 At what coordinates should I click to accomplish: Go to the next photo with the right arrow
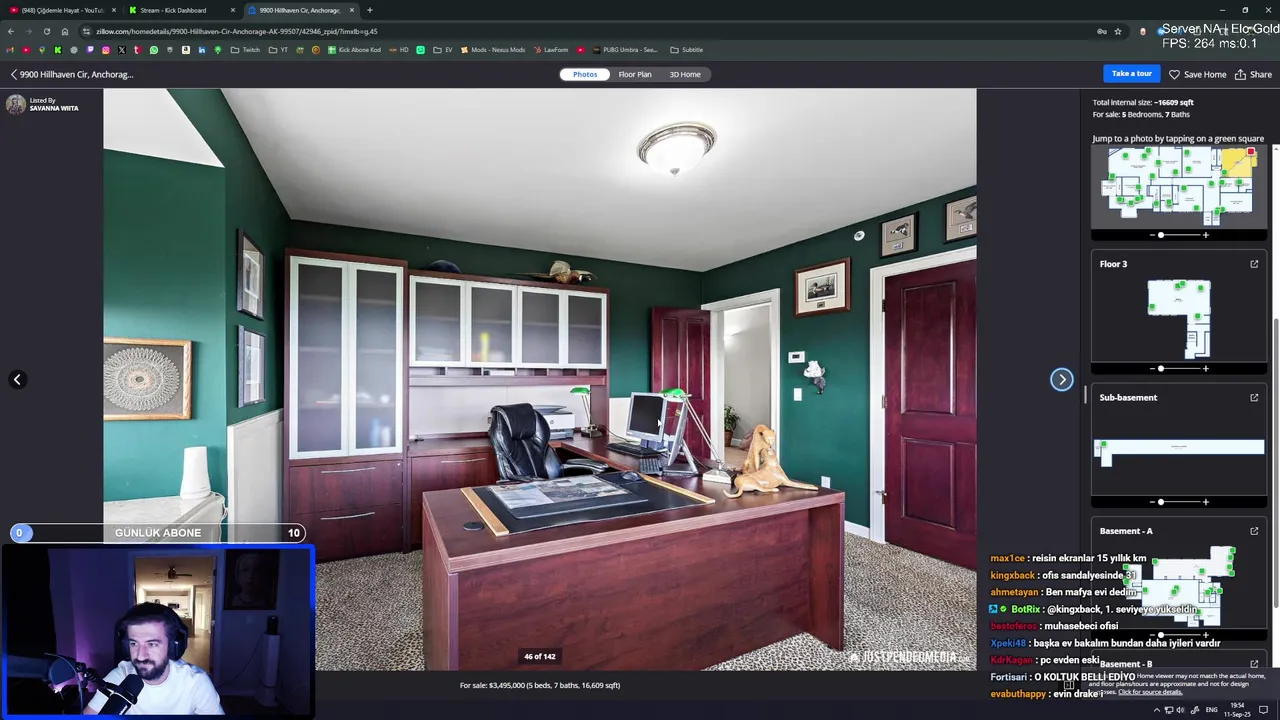(1061, 379)
